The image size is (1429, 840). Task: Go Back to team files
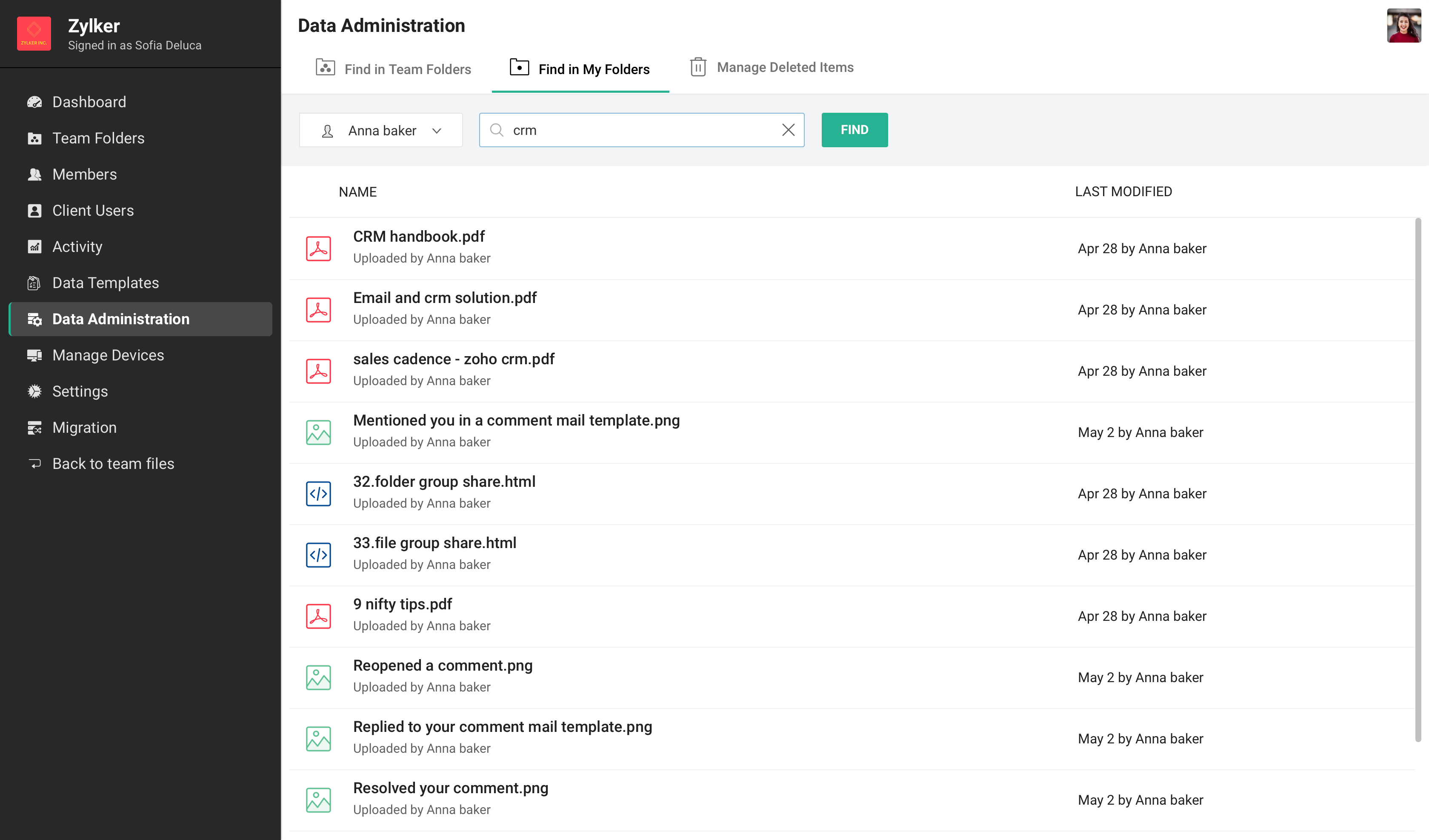[x=113, y=463]
